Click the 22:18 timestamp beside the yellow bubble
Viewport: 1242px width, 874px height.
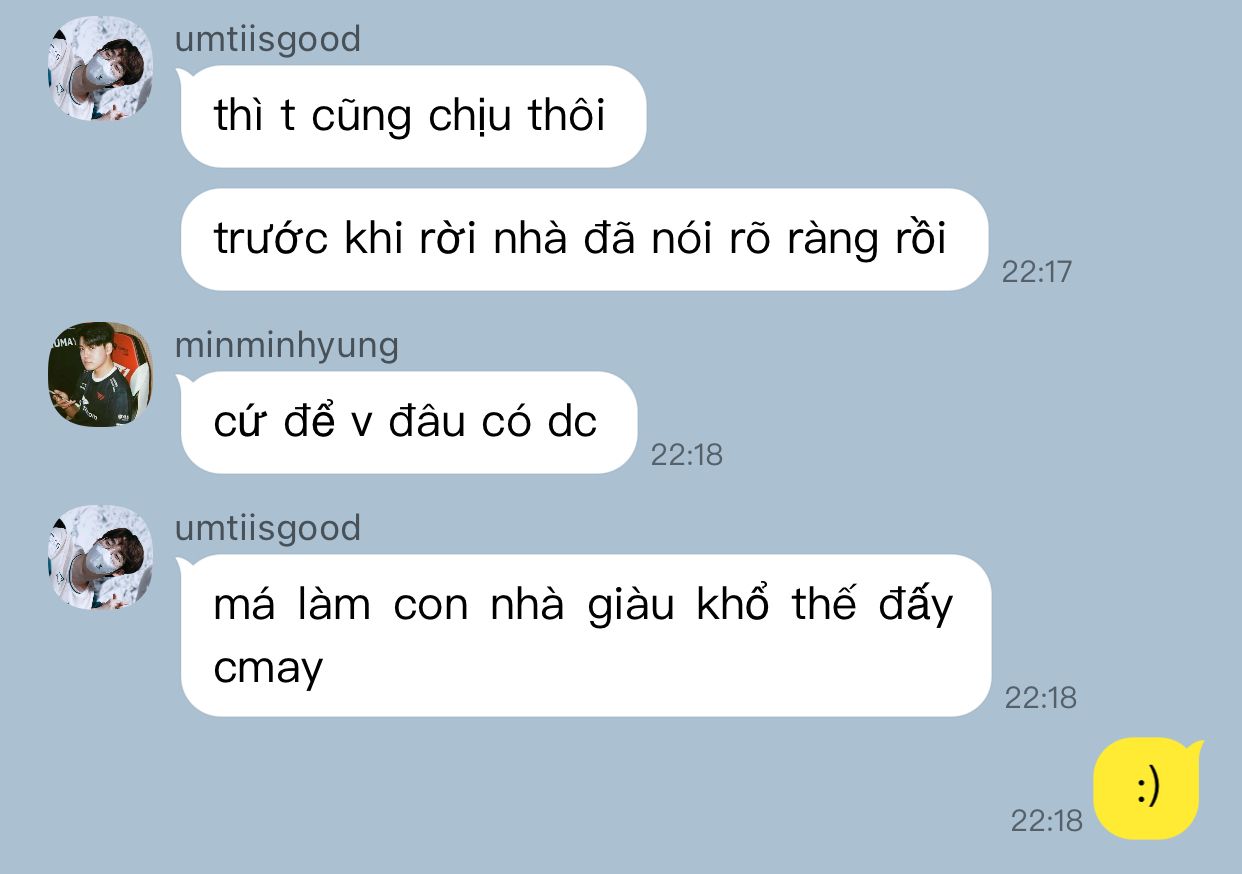pyautogui.click(x=1046, y=820)
